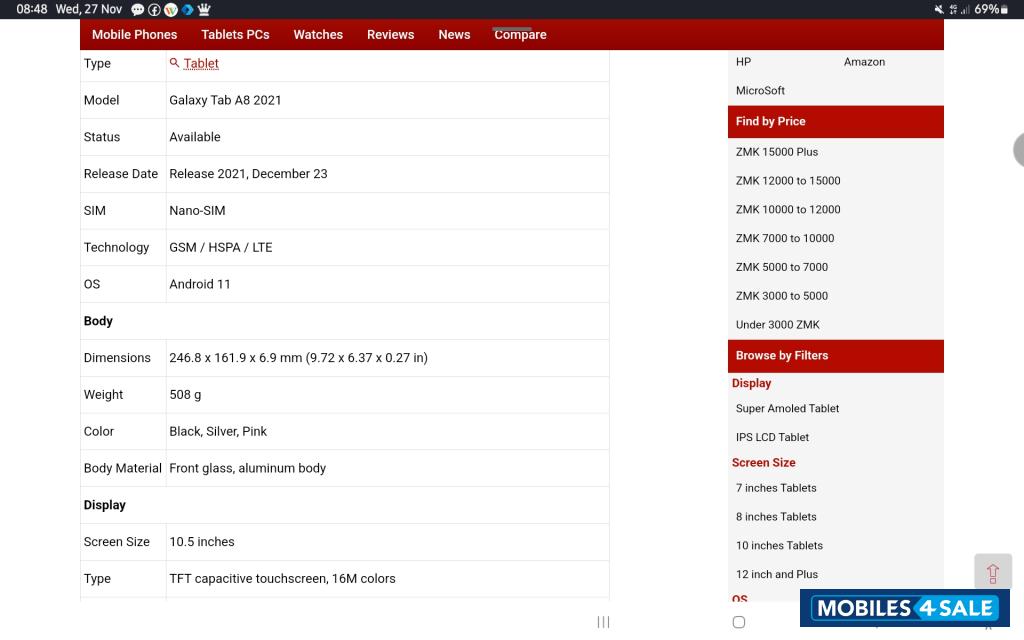Browse Super Amoled Tablet filter

pyautogui.click(x=787, y=408)
